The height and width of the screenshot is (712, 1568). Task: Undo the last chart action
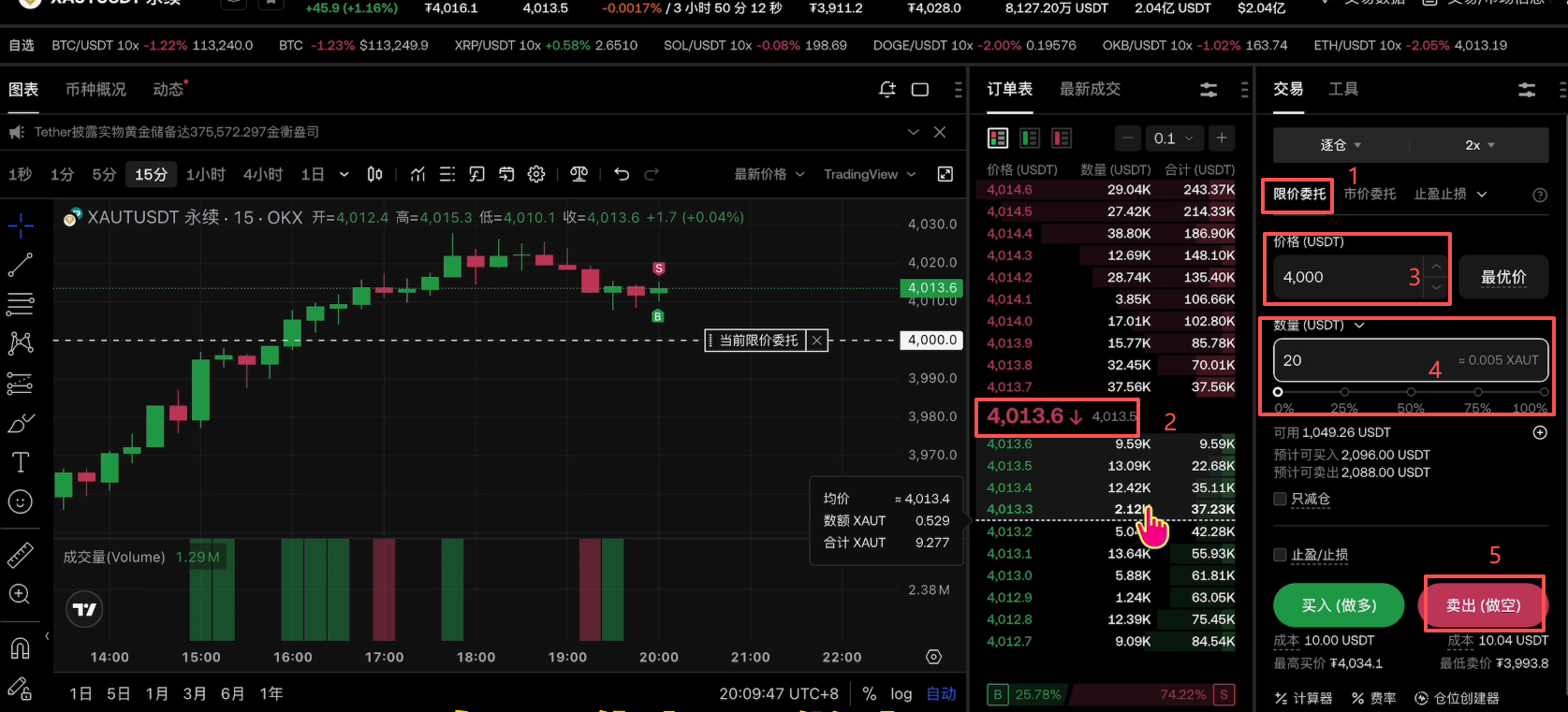point(622,174)
